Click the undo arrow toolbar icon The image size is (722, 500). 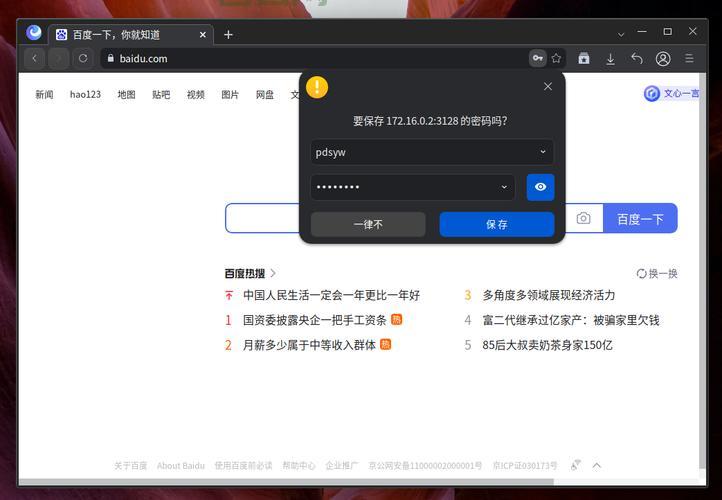click(x=637, y=58)
